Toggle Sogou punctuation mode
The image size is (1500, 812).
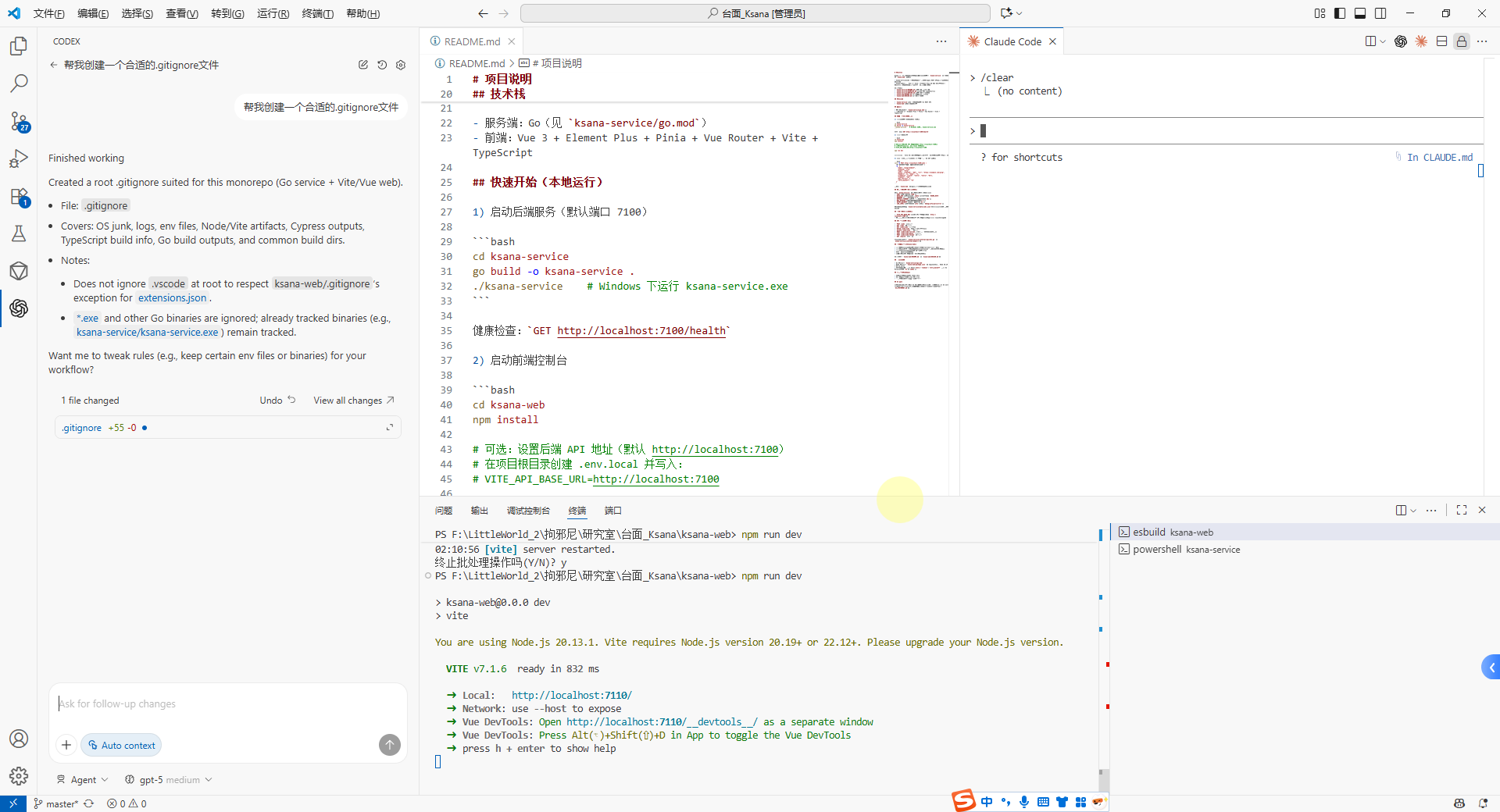pos(1005,802)
